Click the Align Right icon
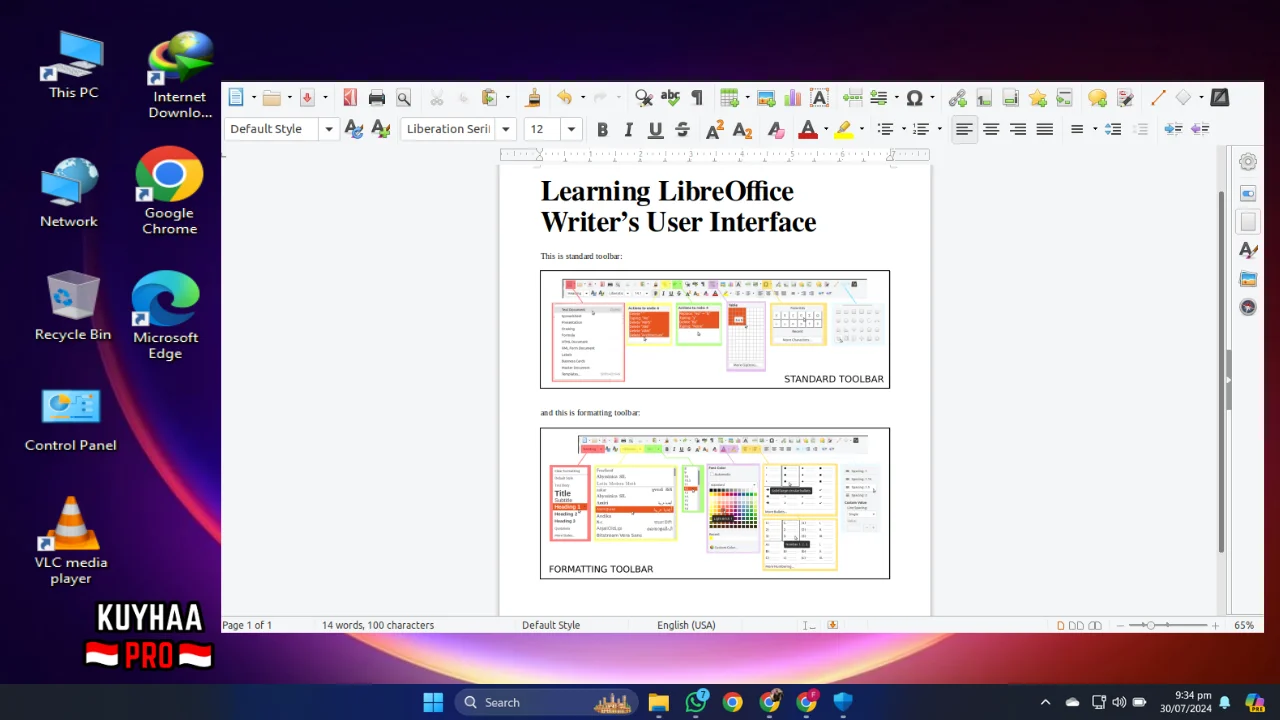Image resolution: width=1280 pixels, height=720 pixels. [x=1018, y=129]
